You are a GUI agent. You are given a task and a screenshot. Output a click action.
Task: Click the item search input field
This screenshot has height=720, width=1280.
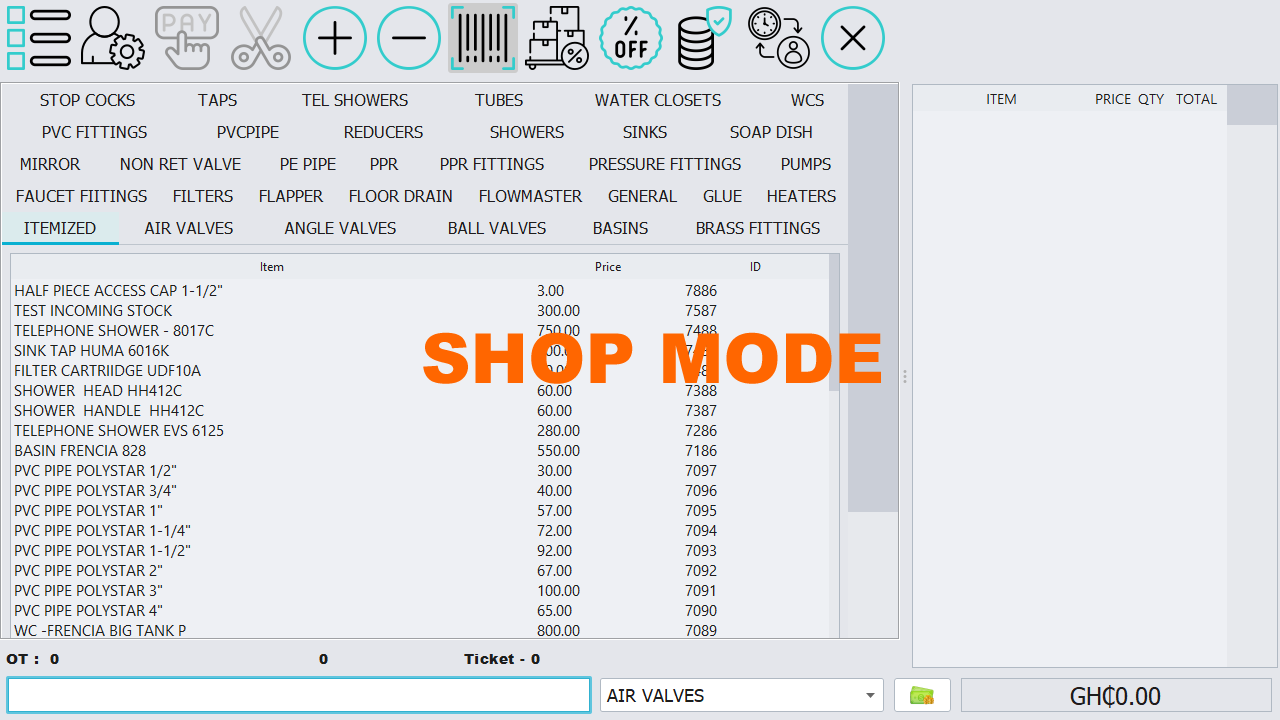[x=298, y=695]
